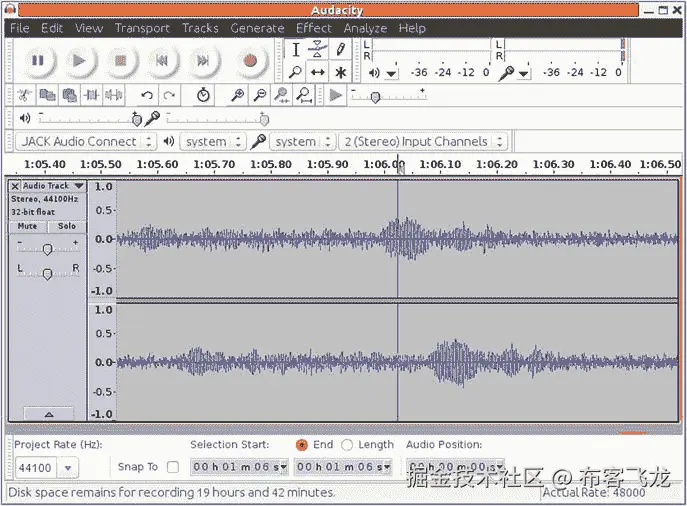Redo the last undone action
Viewport: 687px width, 506px height.
point(170,95)
